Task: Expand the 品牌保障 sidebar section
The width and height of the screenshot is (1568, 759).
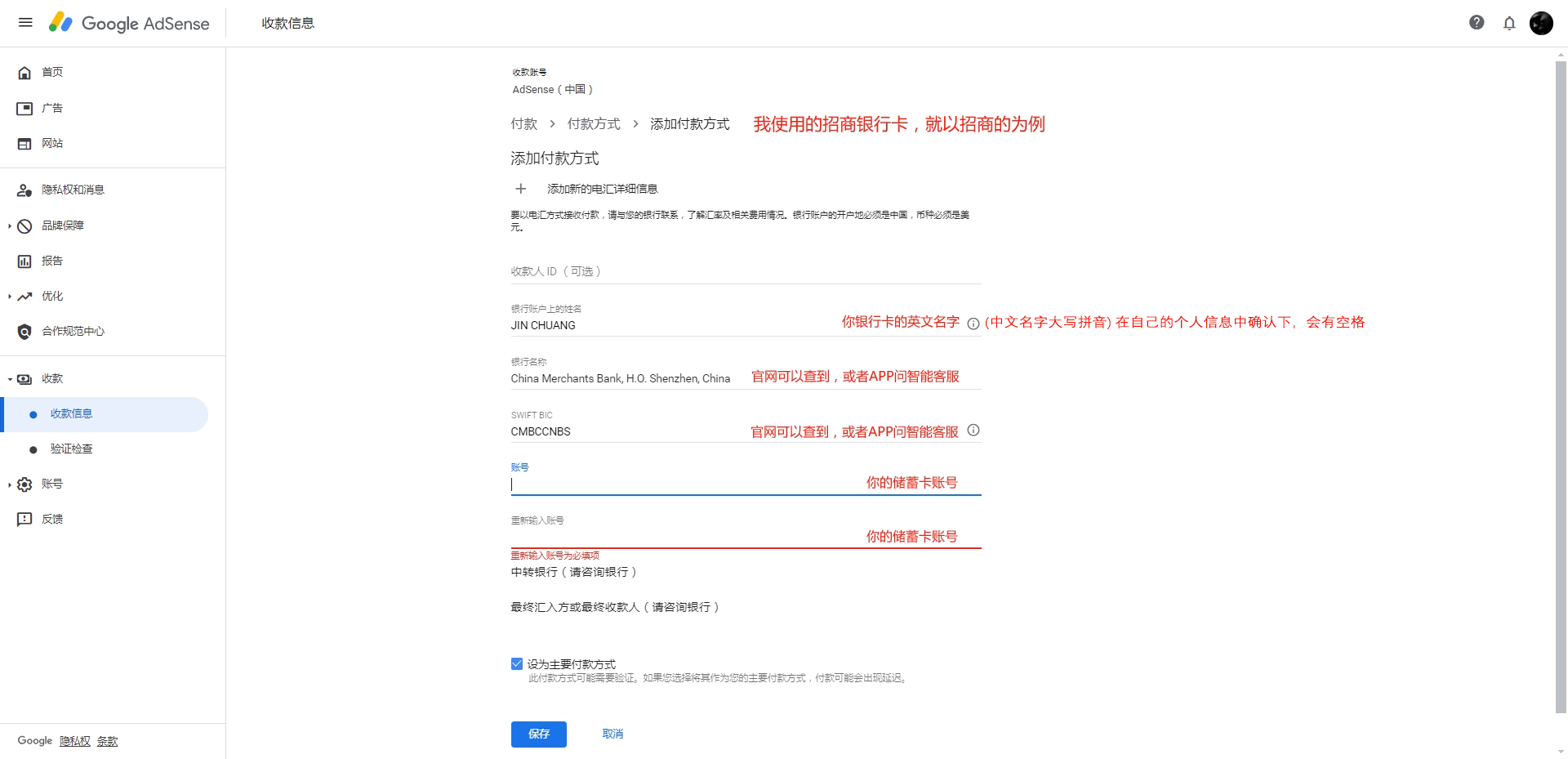Action: (10, 225)
